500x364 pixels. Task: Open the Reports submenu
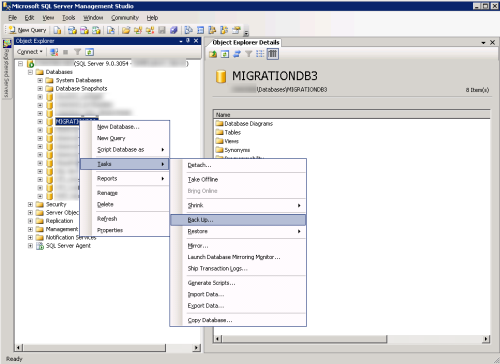click(125, 179)
